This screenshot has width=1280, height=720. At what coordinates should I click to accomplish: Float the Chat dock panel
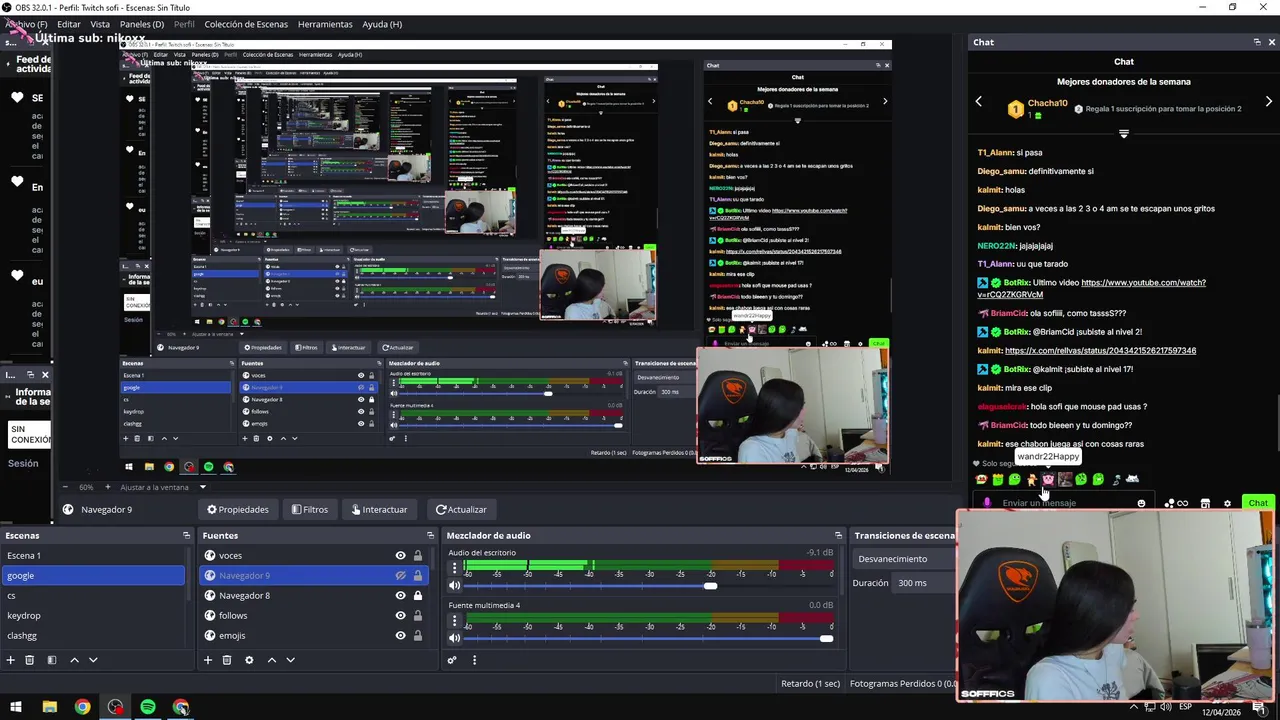(1257, 42)
